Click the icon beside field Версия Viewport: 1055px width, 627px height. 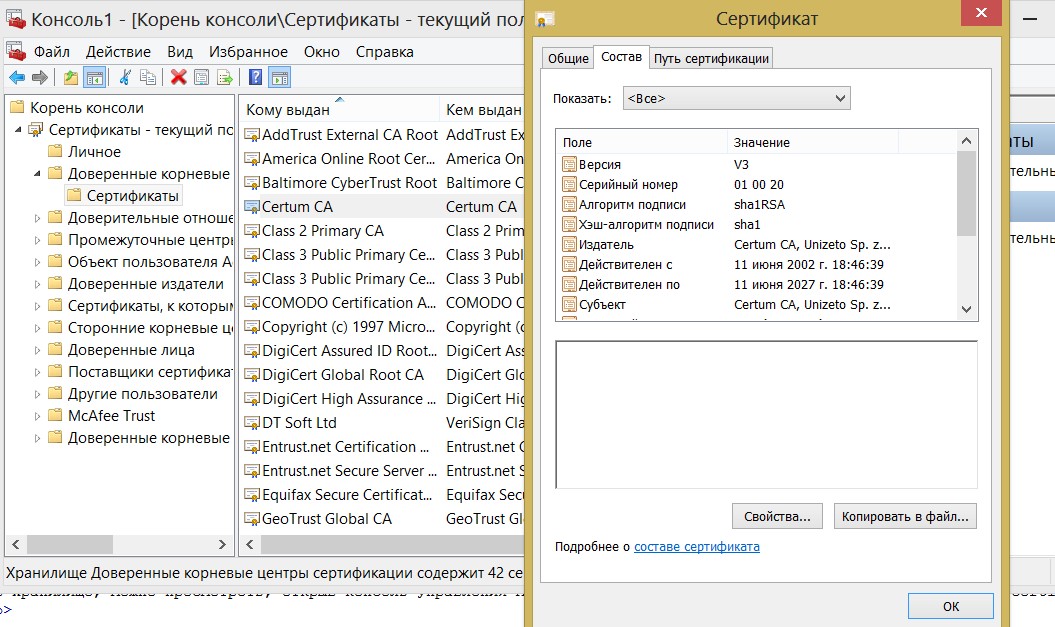pos(569,164)
